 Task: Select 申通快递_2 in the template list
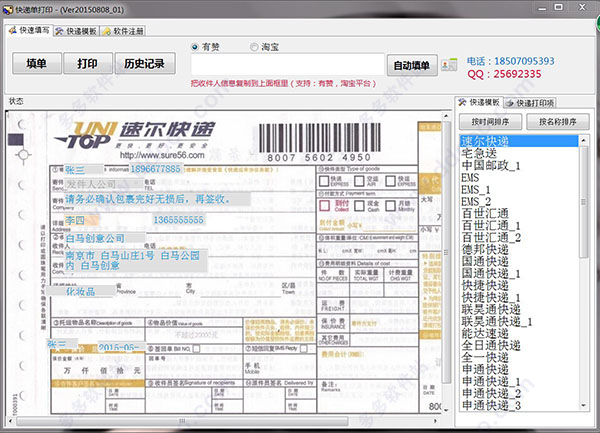pyautogui.click(x=519, y=394)
